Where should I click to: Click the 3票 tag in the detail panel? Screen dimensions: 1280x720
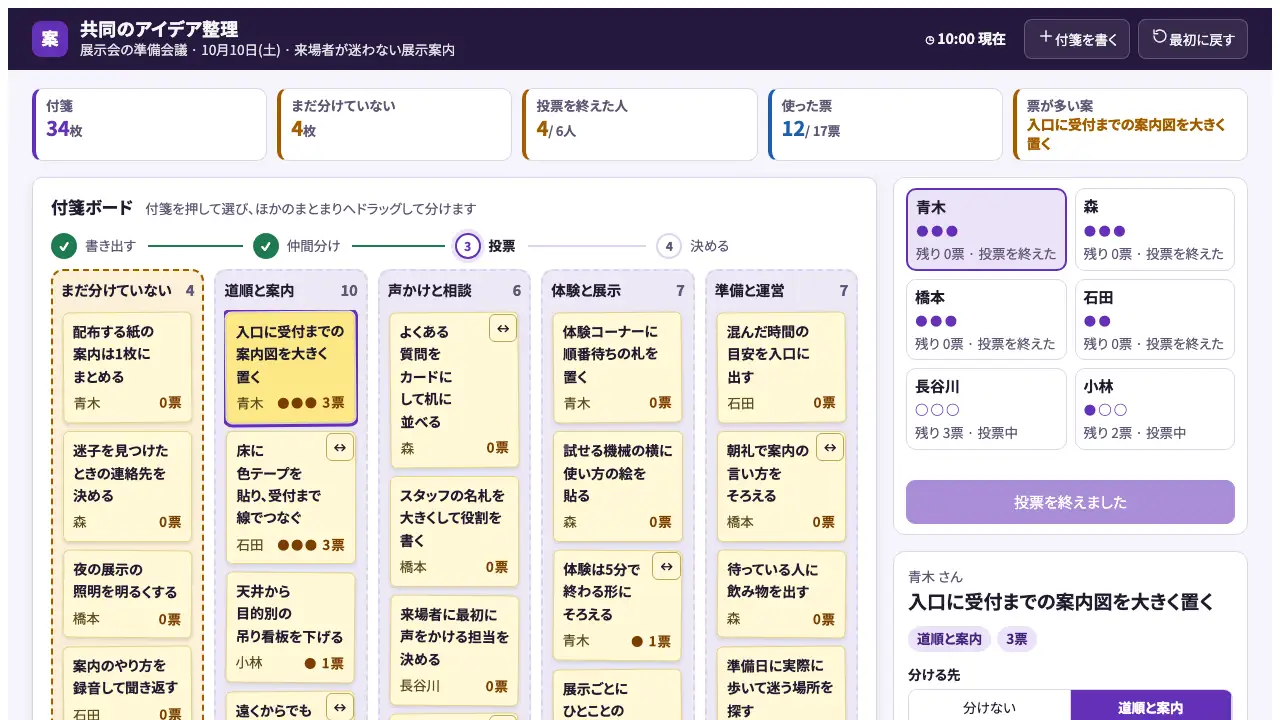(1017, 639)
